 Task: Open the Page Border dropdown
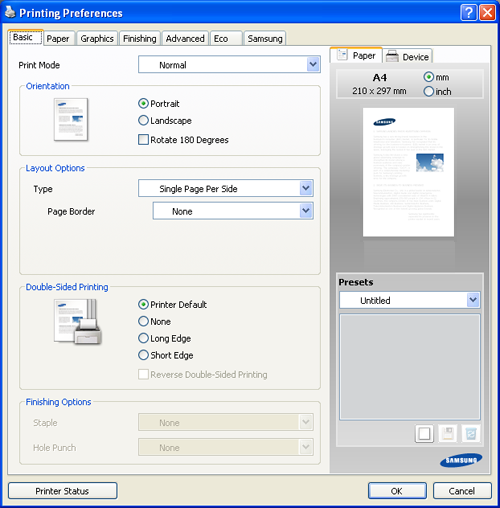(x=233, y=211)
